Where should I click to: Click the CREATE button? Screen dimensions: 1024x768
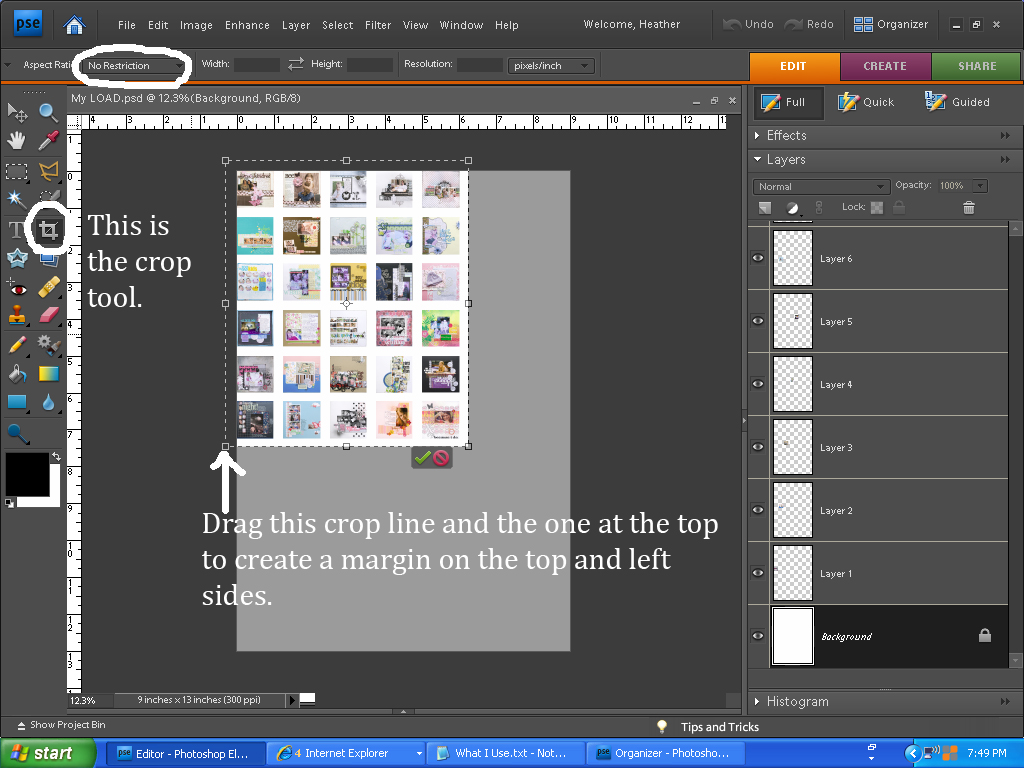(885, 66)
